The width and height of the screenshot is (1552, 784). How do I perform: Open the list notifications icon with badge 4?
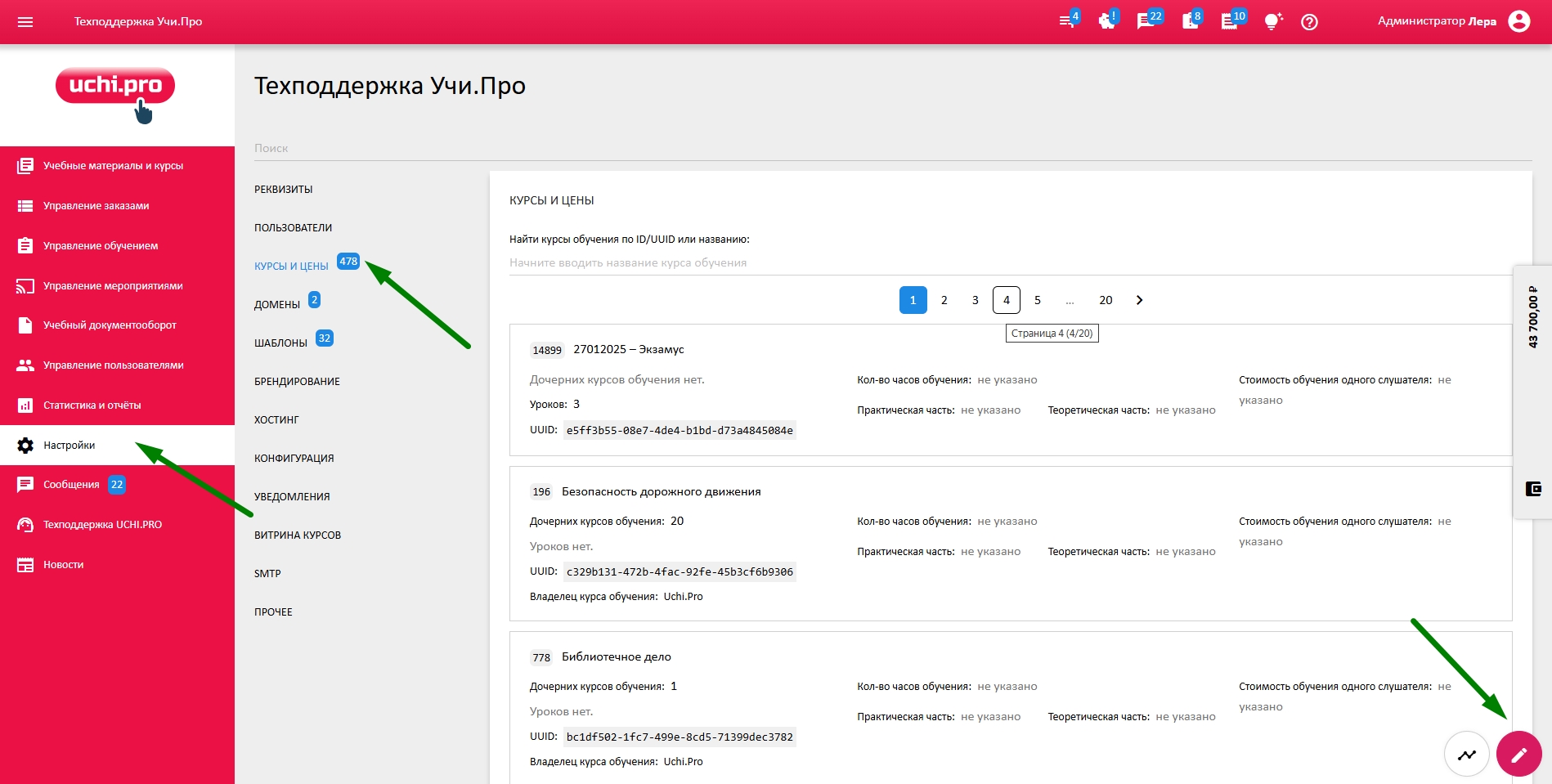coord(1067,21)
